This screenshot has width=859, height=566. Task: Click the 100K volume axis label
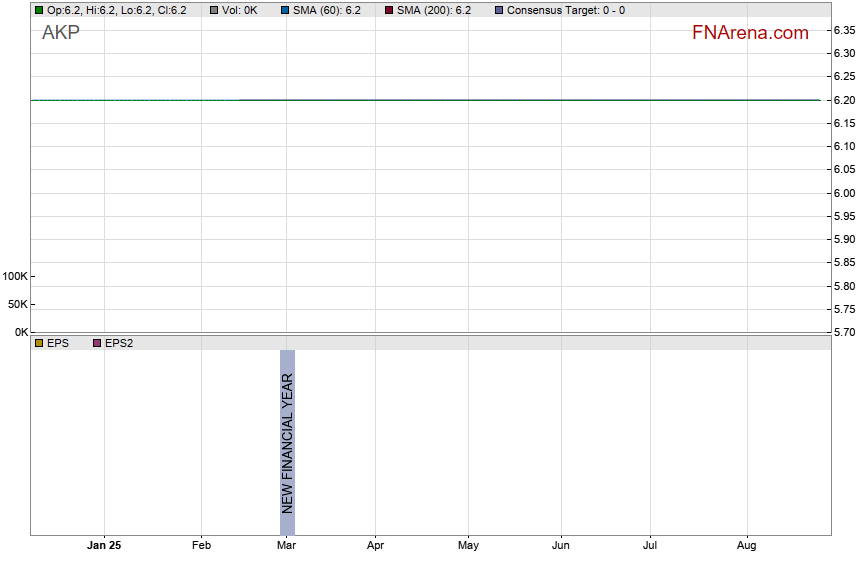(15, 276)
